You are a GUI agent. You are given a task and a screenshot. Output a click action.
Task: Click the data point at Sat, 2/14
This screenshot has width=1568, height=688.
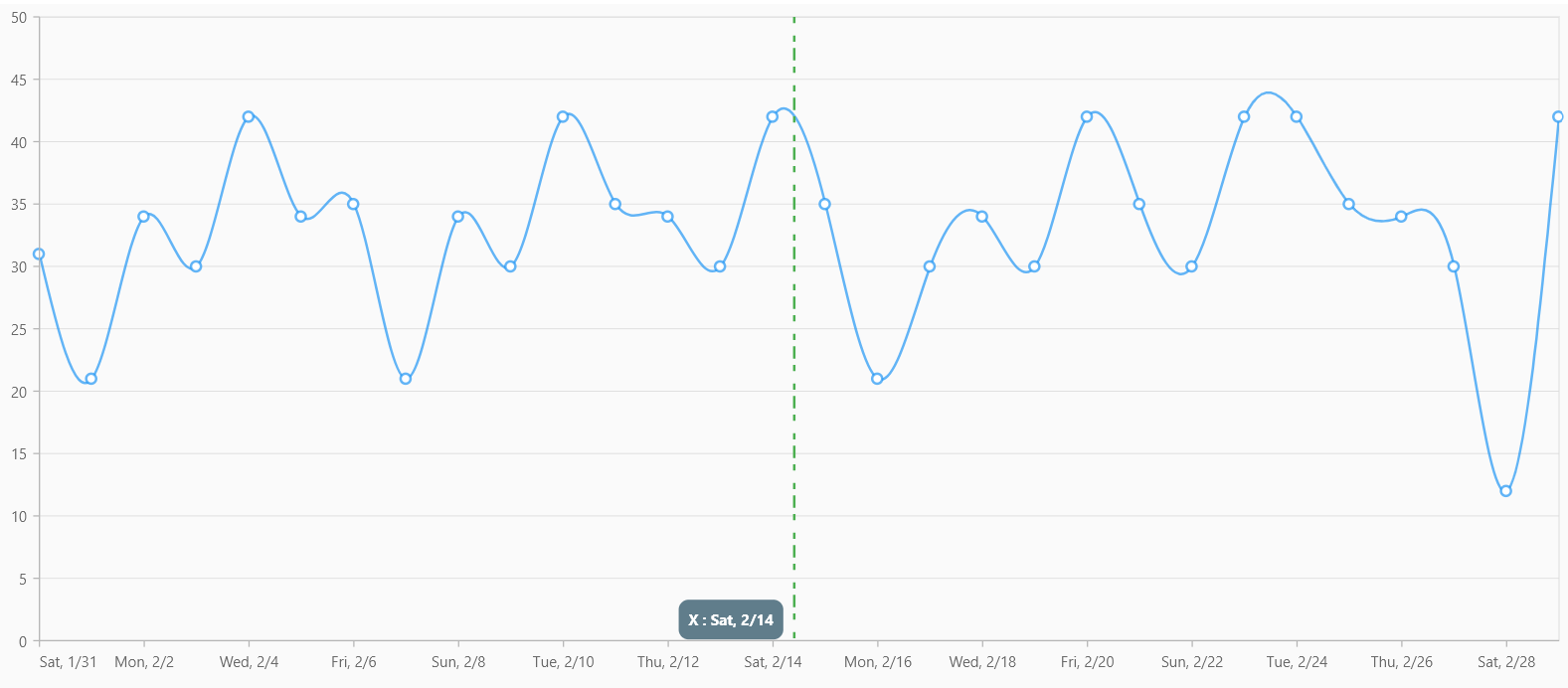(773, 116)
